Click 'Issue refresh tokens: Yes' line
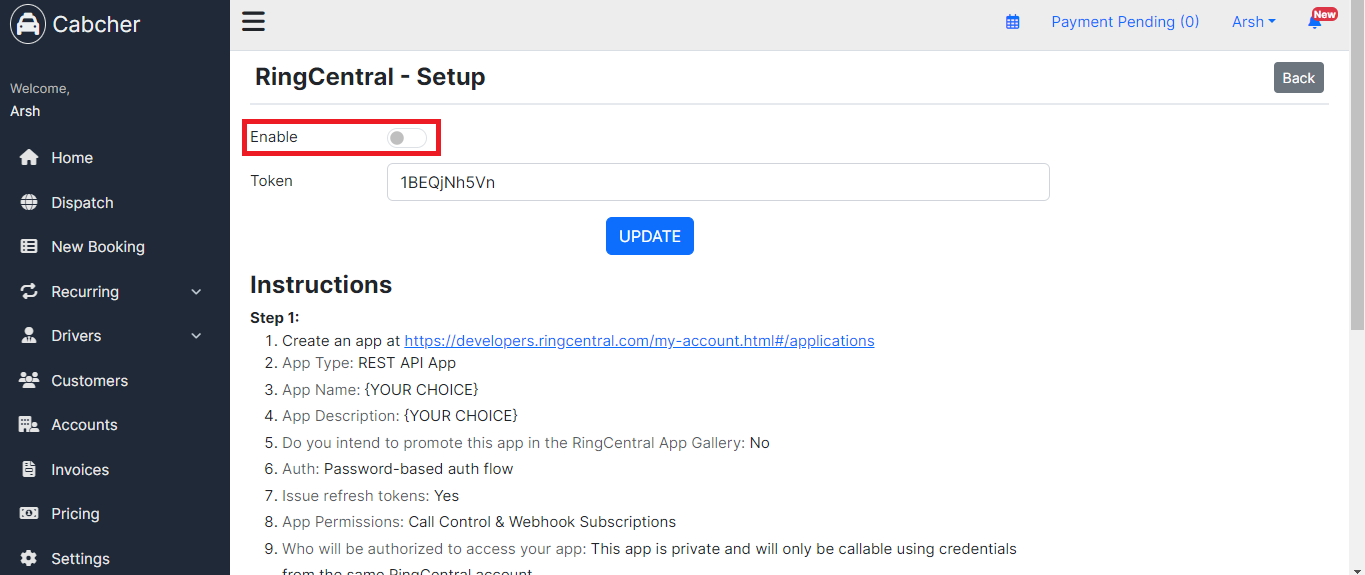 (x=371, y=496)
